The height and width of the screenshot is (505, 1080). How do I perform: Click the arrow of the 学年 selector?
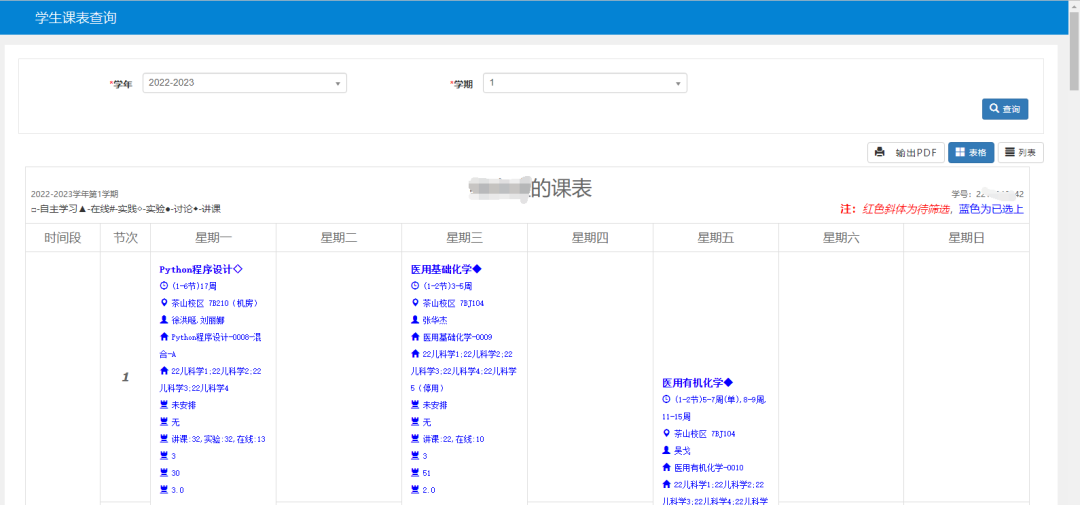coord(337,83)
